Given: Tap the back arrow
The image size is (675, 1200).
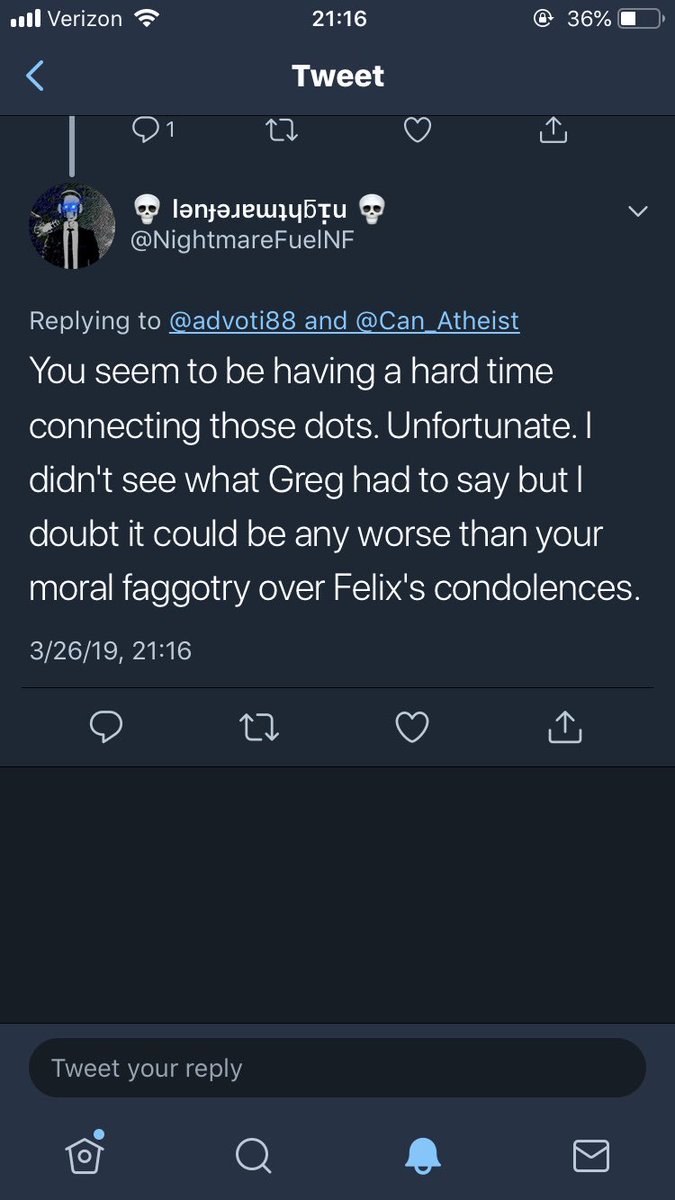Looking at the screenshot, I should click(36, 76).
